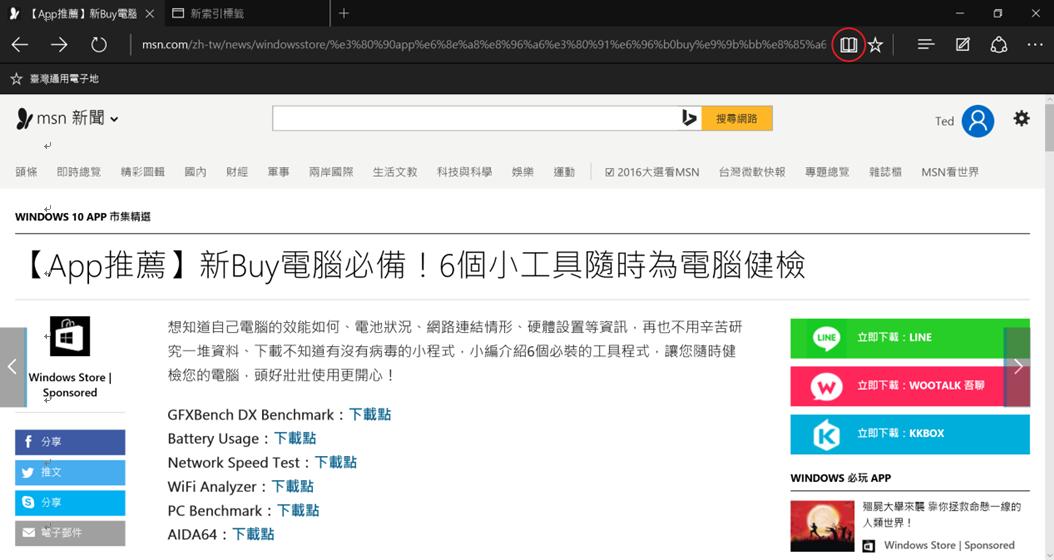This screenshot has height=560, width=1054.
Task: Open the Share icon in toolbar
Action: coord(999,45)
